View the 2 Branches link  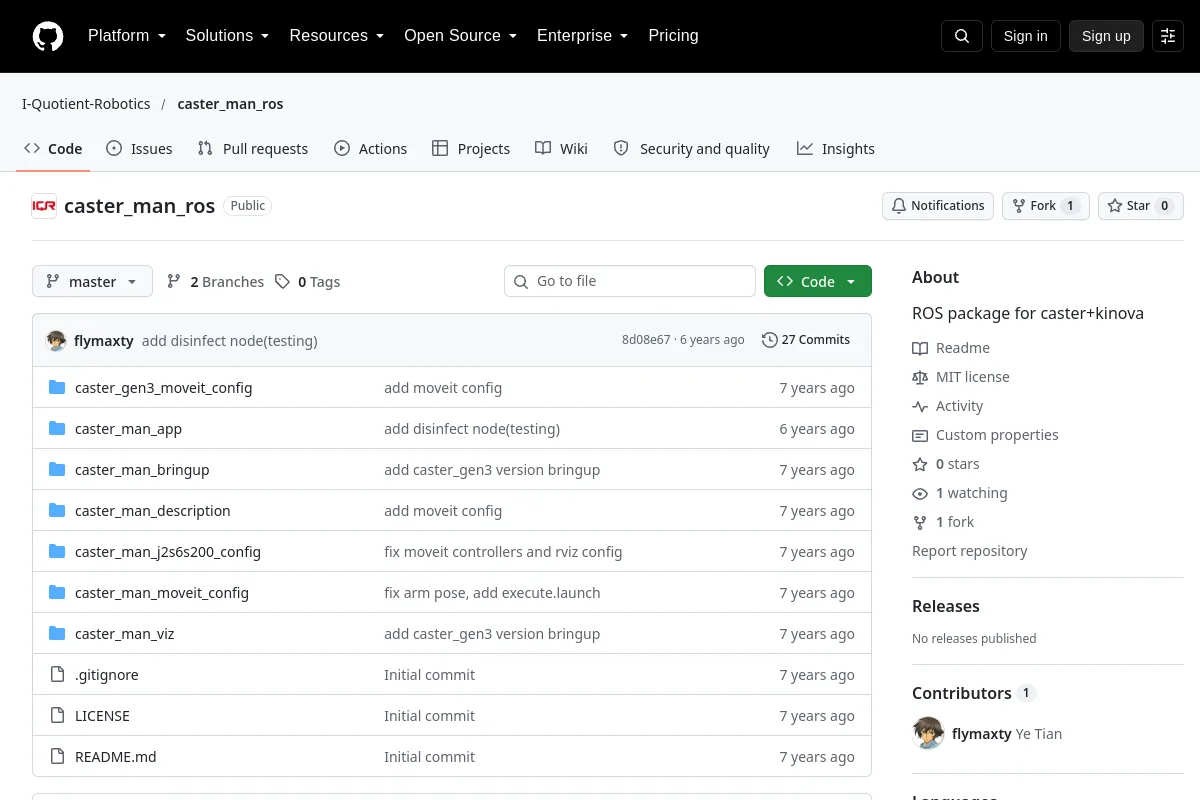coord(215,282)
